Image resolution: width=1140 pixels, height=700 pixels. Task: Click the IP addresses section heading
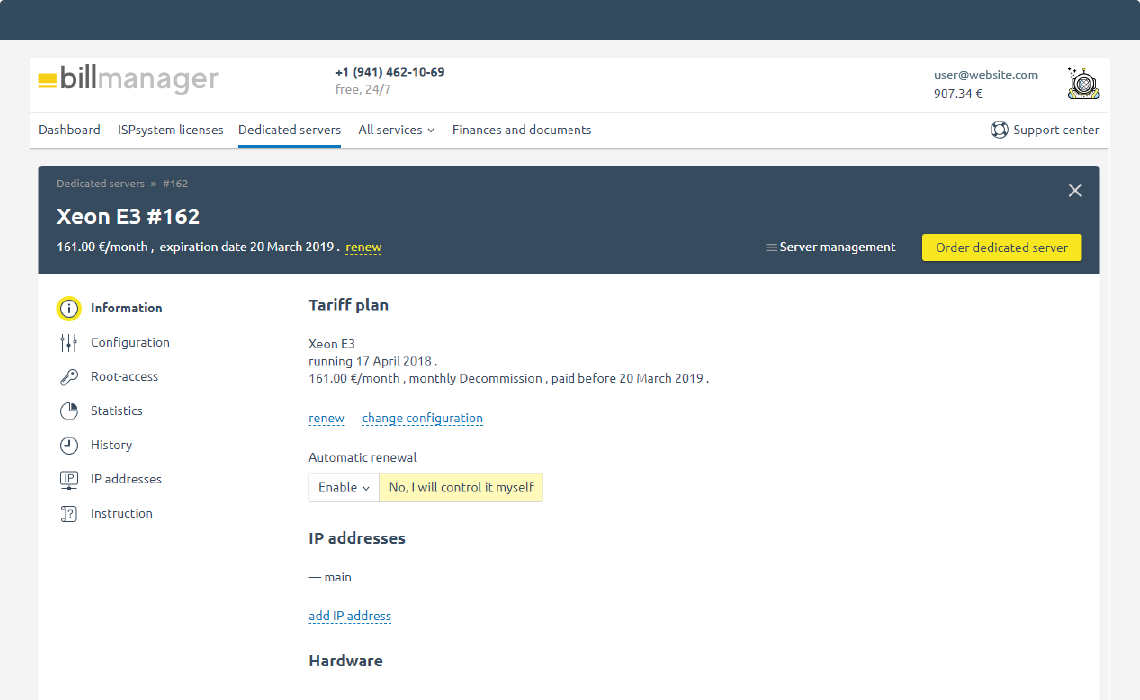coord(357,539)
